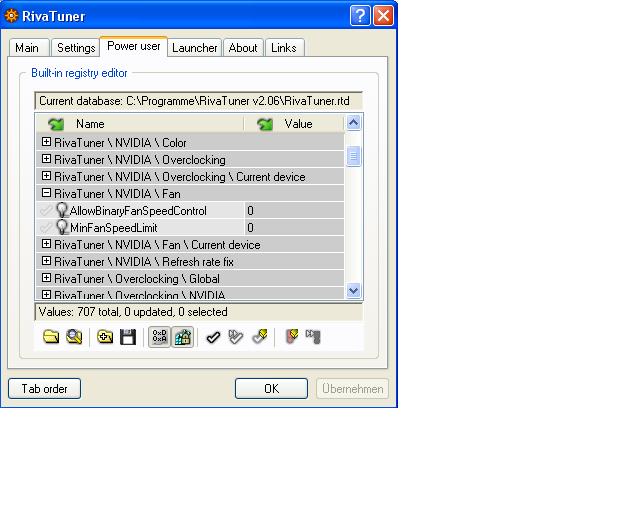Screen dimensions: 640x512
Task: Click the MinFanSpeedLimit entry name
Action: tap(114, 227)
